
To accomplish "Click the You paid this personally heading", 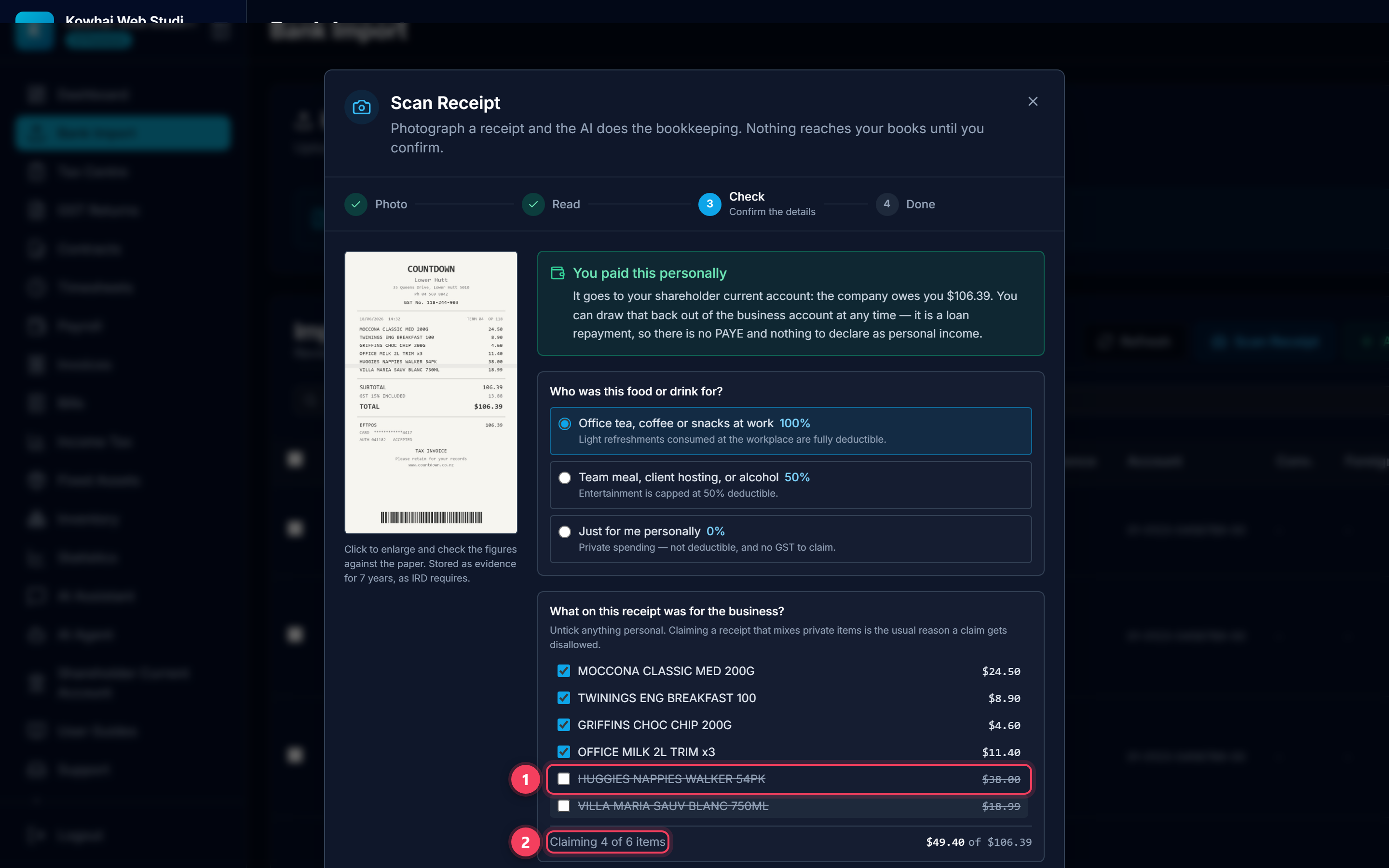I will click(x=649, y=273).
